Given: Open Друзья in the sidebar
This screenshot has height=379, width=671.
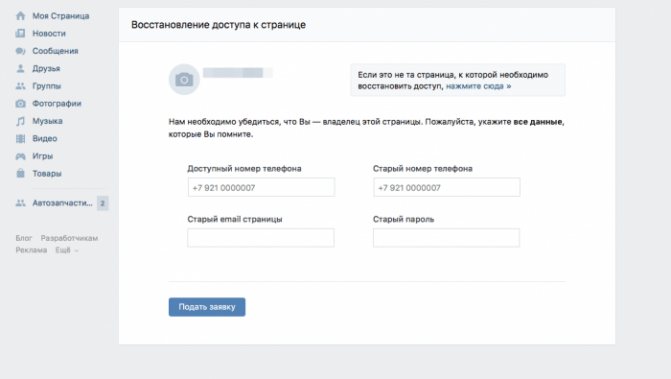Looking at the screenshot, I should click(x=46, y=68).
